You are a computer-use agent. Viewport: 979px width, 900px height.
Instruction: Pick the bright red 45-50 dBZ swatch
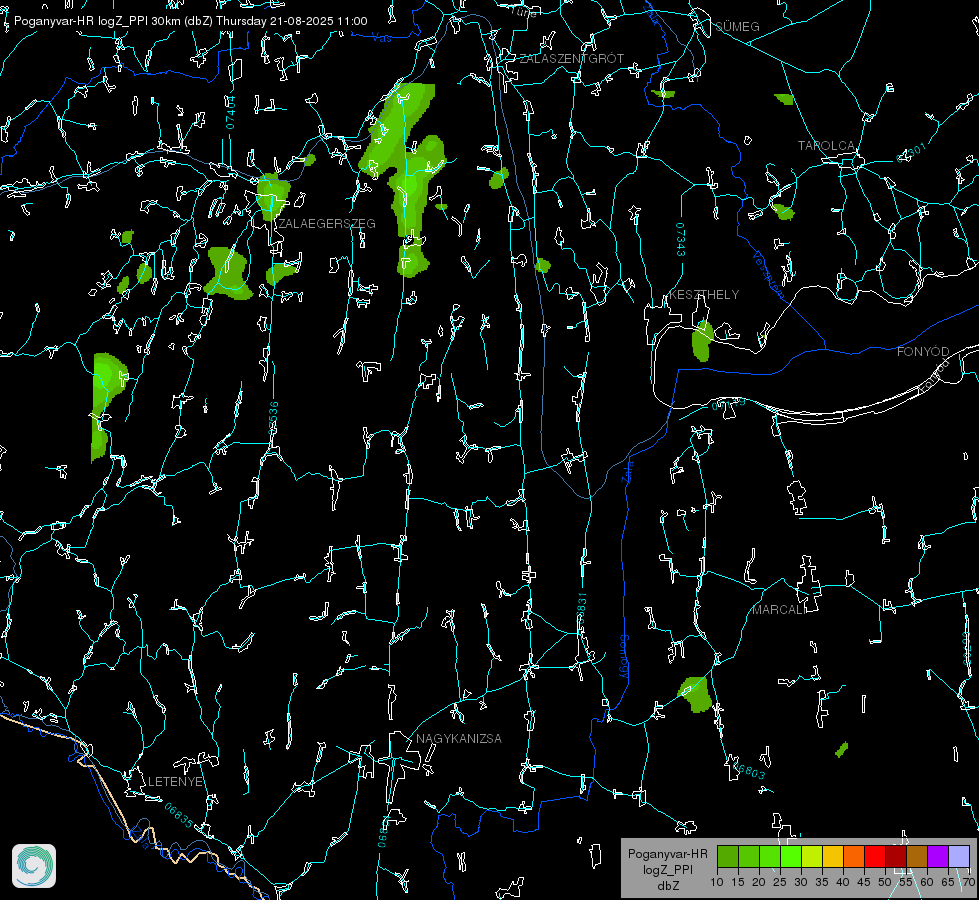point(875,856)
